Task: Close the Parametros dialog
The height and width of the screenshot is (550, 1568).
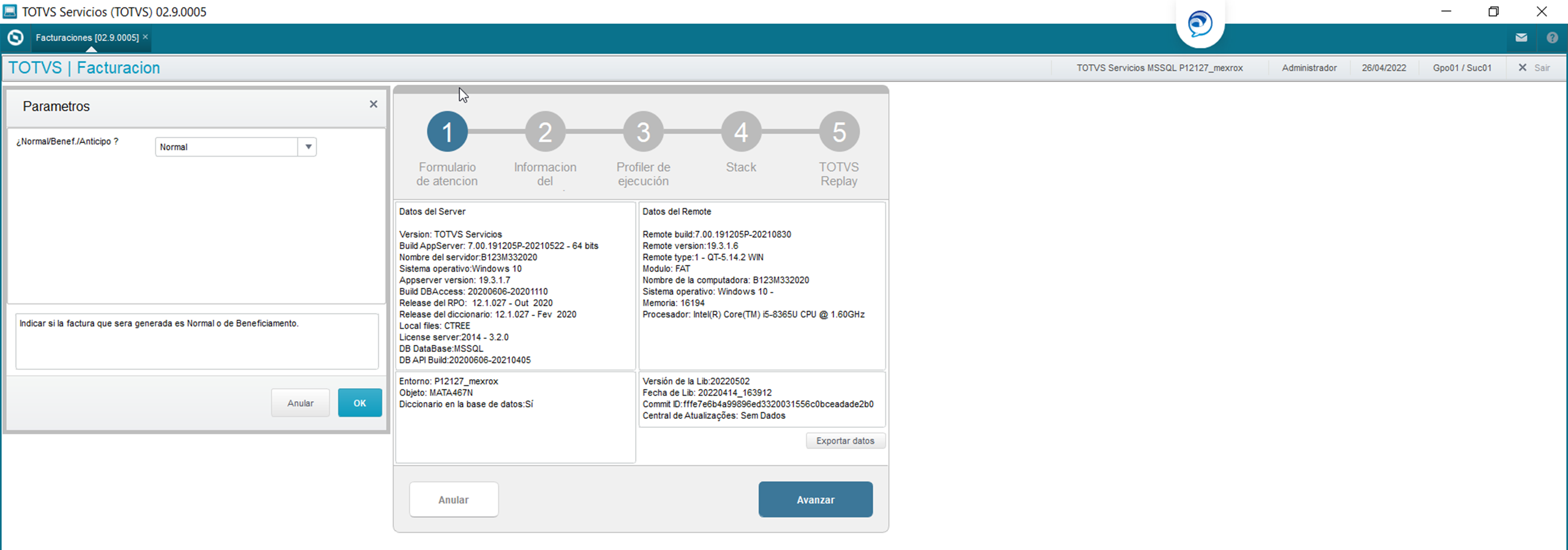Action: coord(373,104)
